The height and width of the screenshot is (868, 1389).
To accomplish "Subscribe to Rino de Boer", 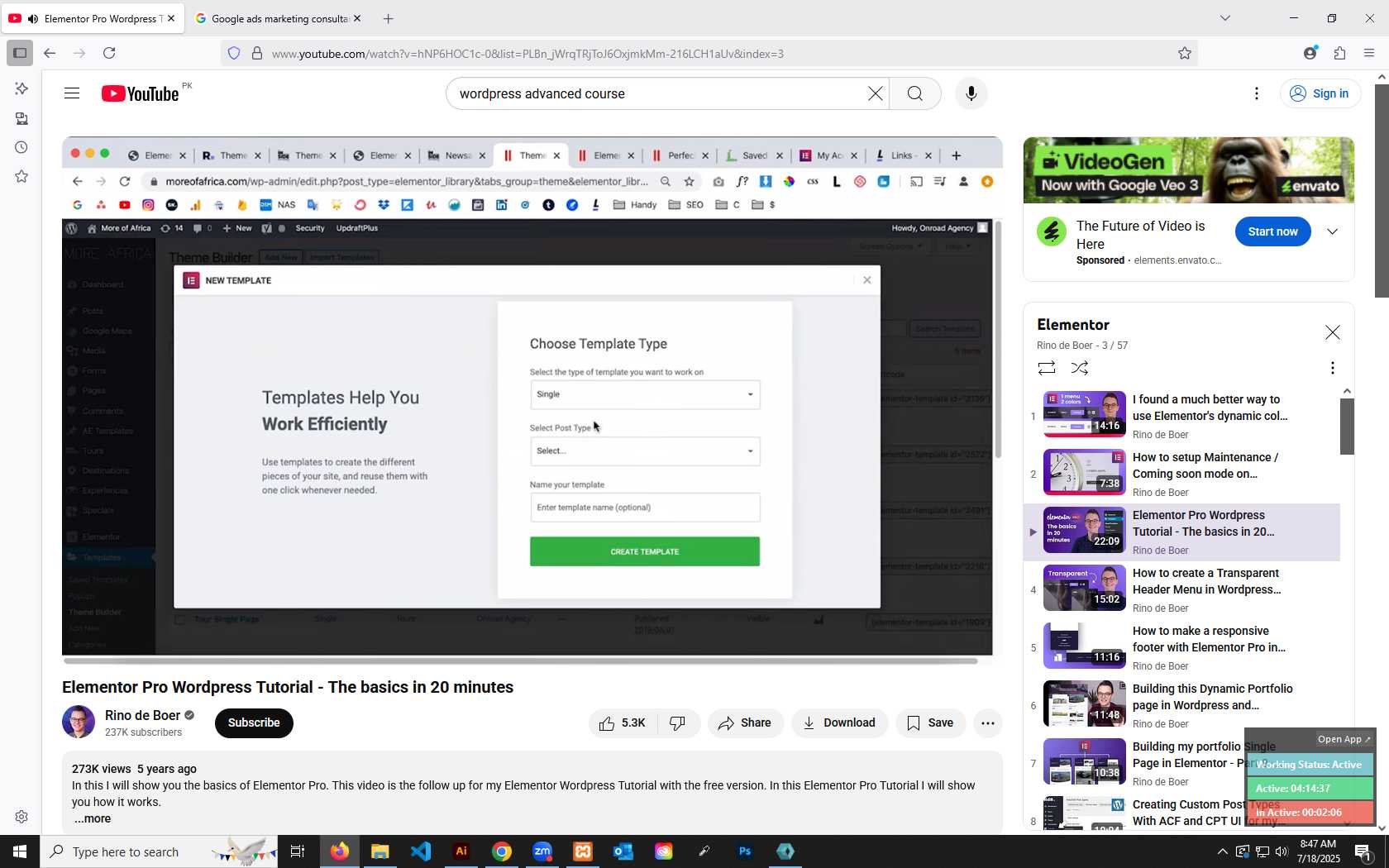I will pos(254,723).
